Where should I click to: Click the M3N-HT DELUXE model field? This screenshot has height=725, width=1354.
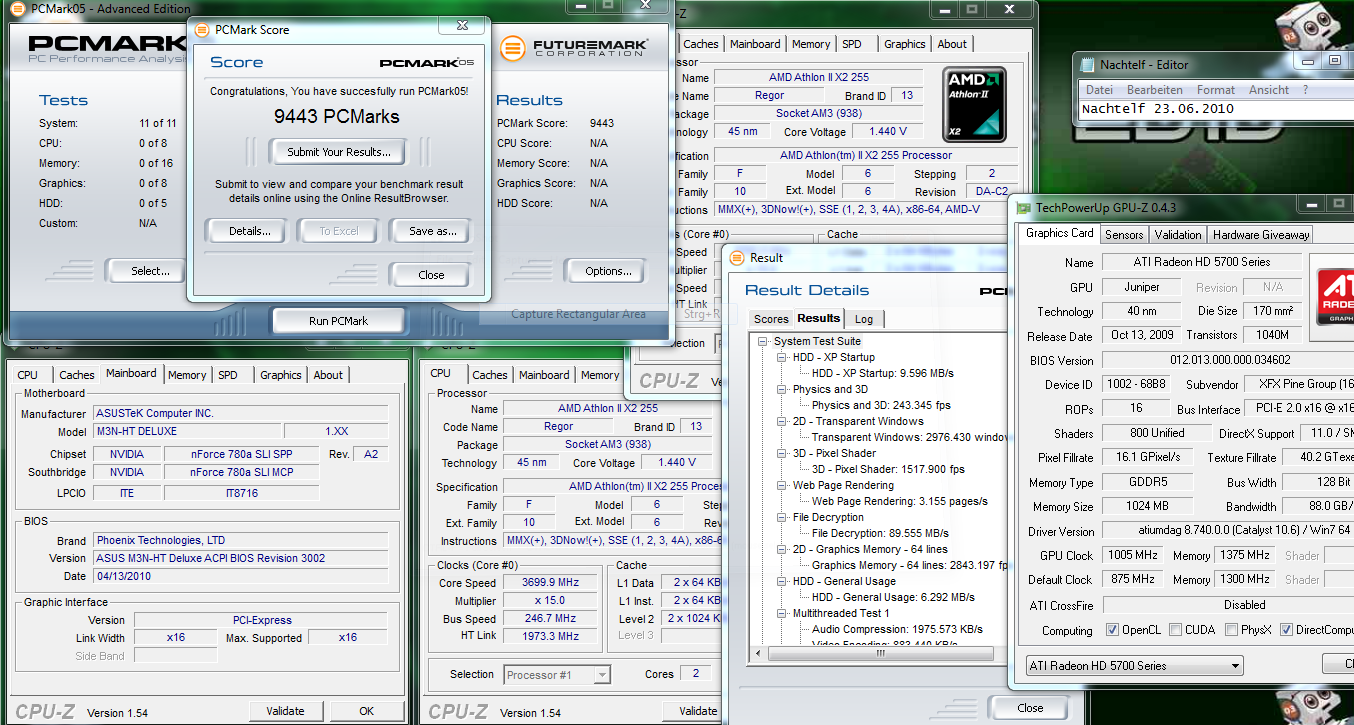point(187,431)
